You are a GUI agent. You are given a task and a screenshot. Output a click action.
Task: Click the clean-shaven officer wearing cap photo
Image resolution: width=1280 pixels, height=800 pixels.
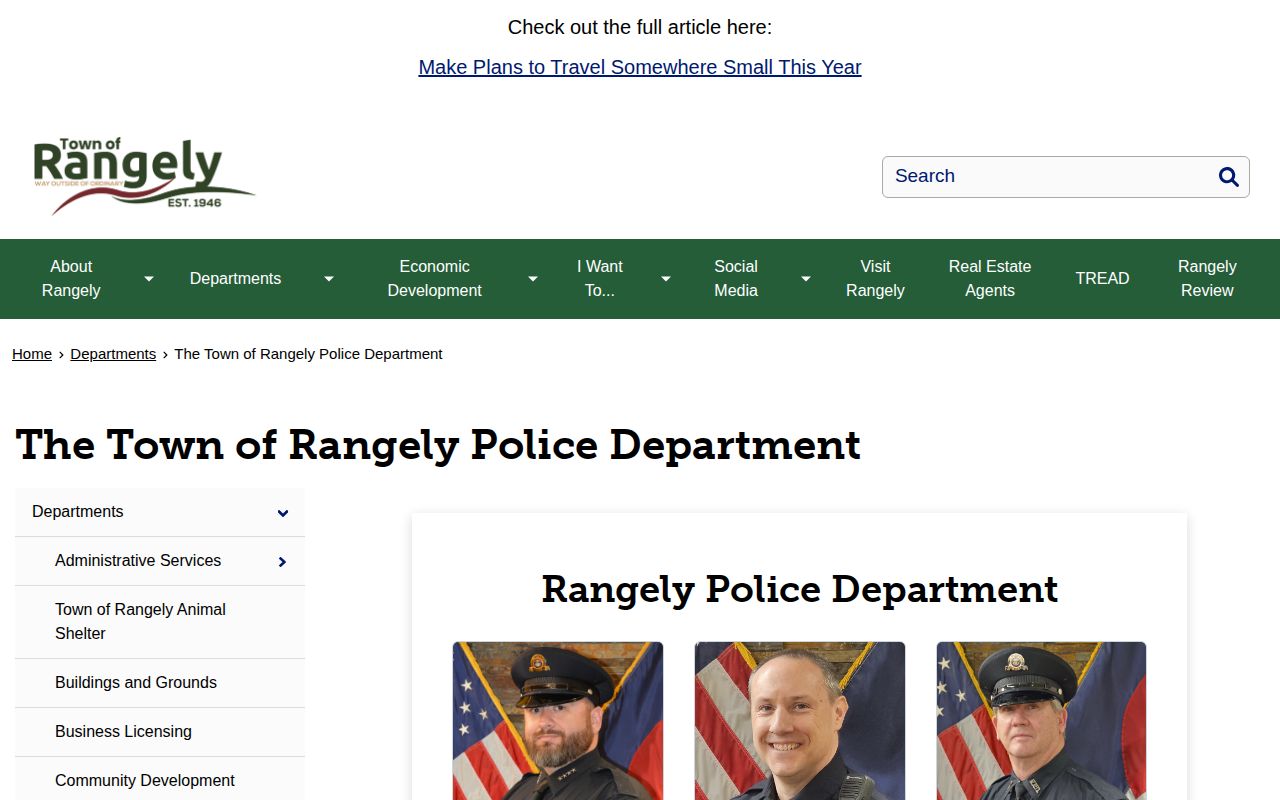click(1042, 721)
